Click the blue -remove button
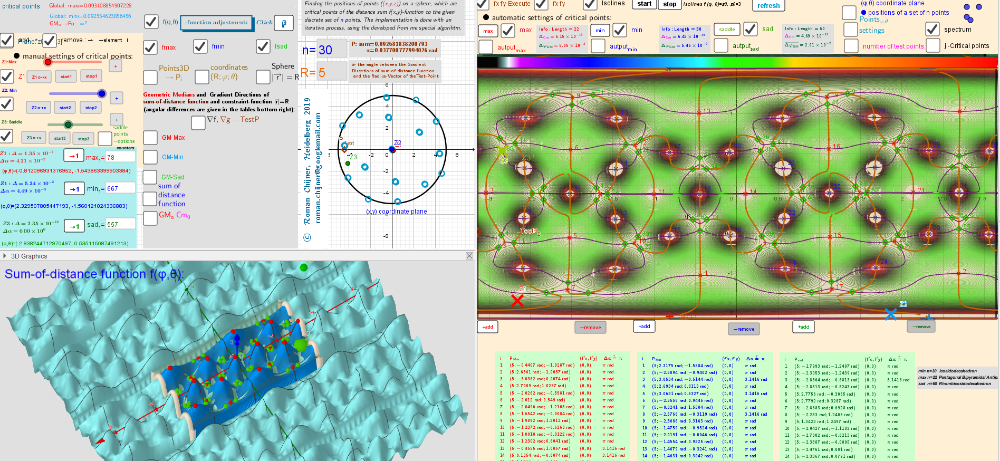The height and width of the screenshot is (461, 1000). [x=744, y=329]
